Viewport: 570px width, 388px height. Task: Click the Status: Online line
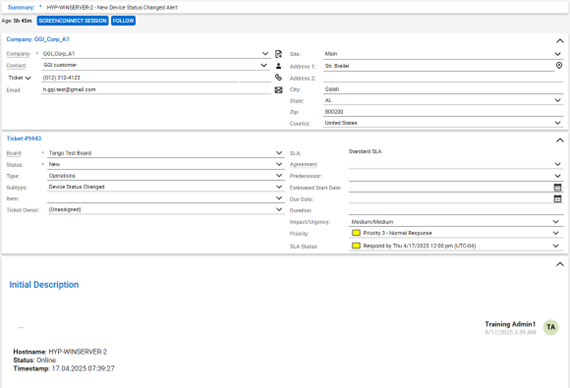tap(35, 360)
